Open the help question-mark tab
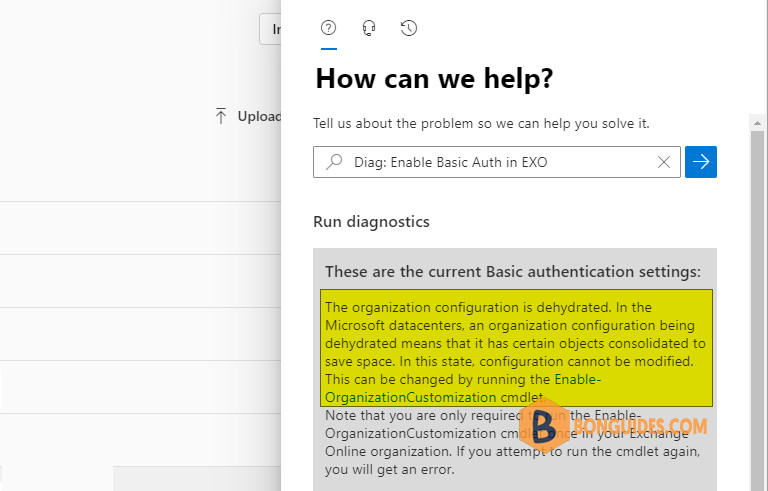Screen dimensions: 768x491 click(329, 28)
